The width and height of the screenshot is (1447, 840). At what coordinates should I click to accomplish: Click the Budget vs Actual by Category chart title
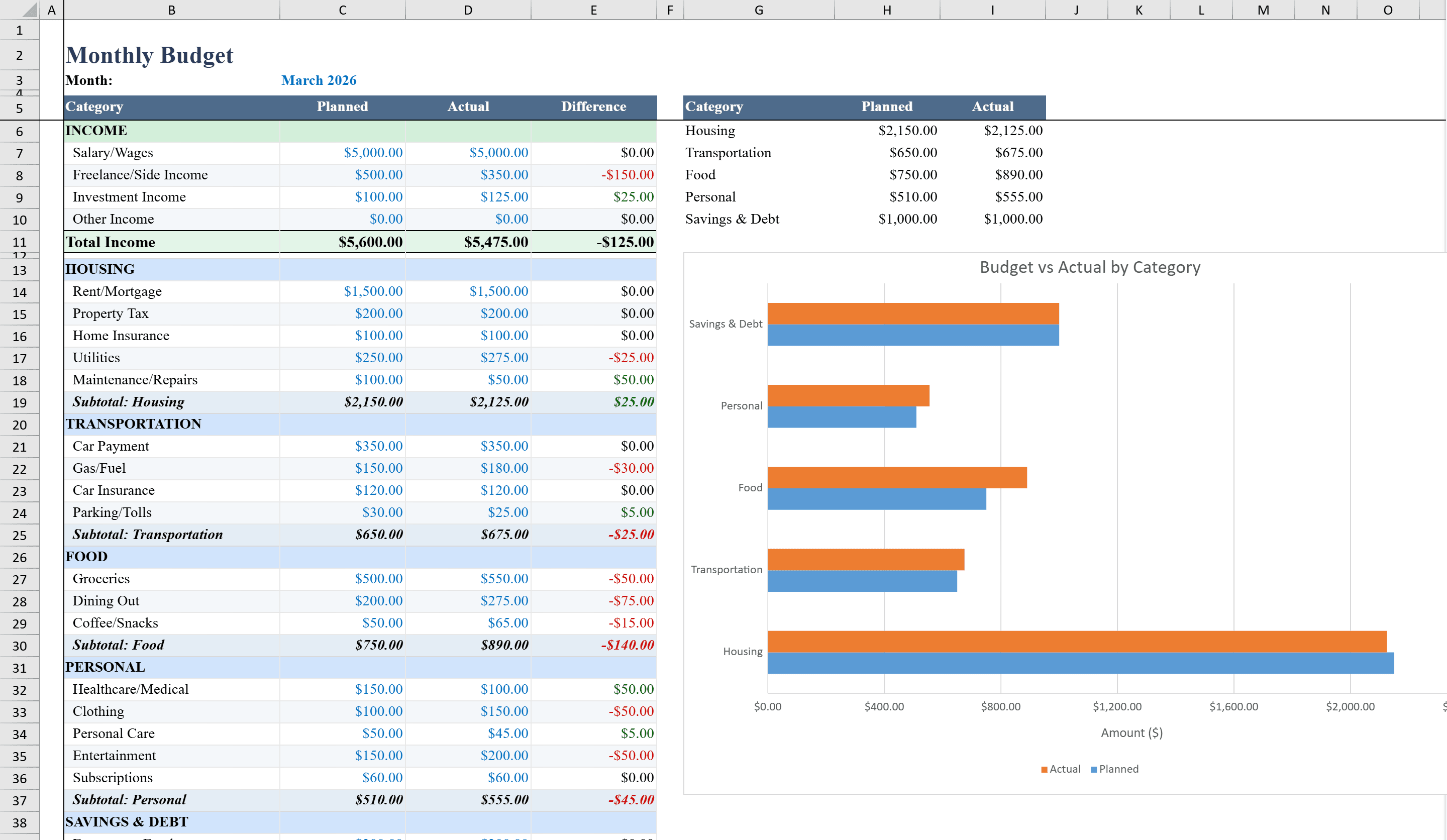click(1090, 266)
